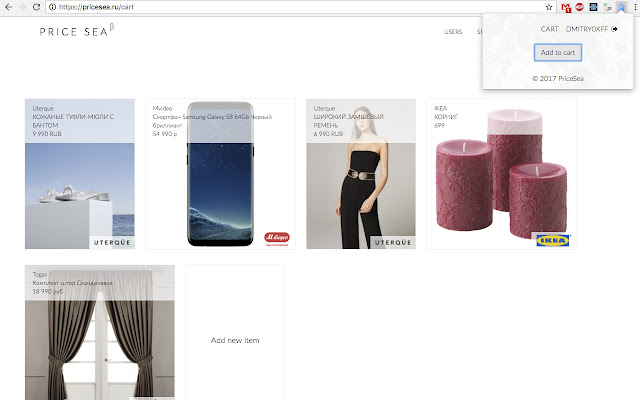Click the browser forward arrow

(22, 7)
